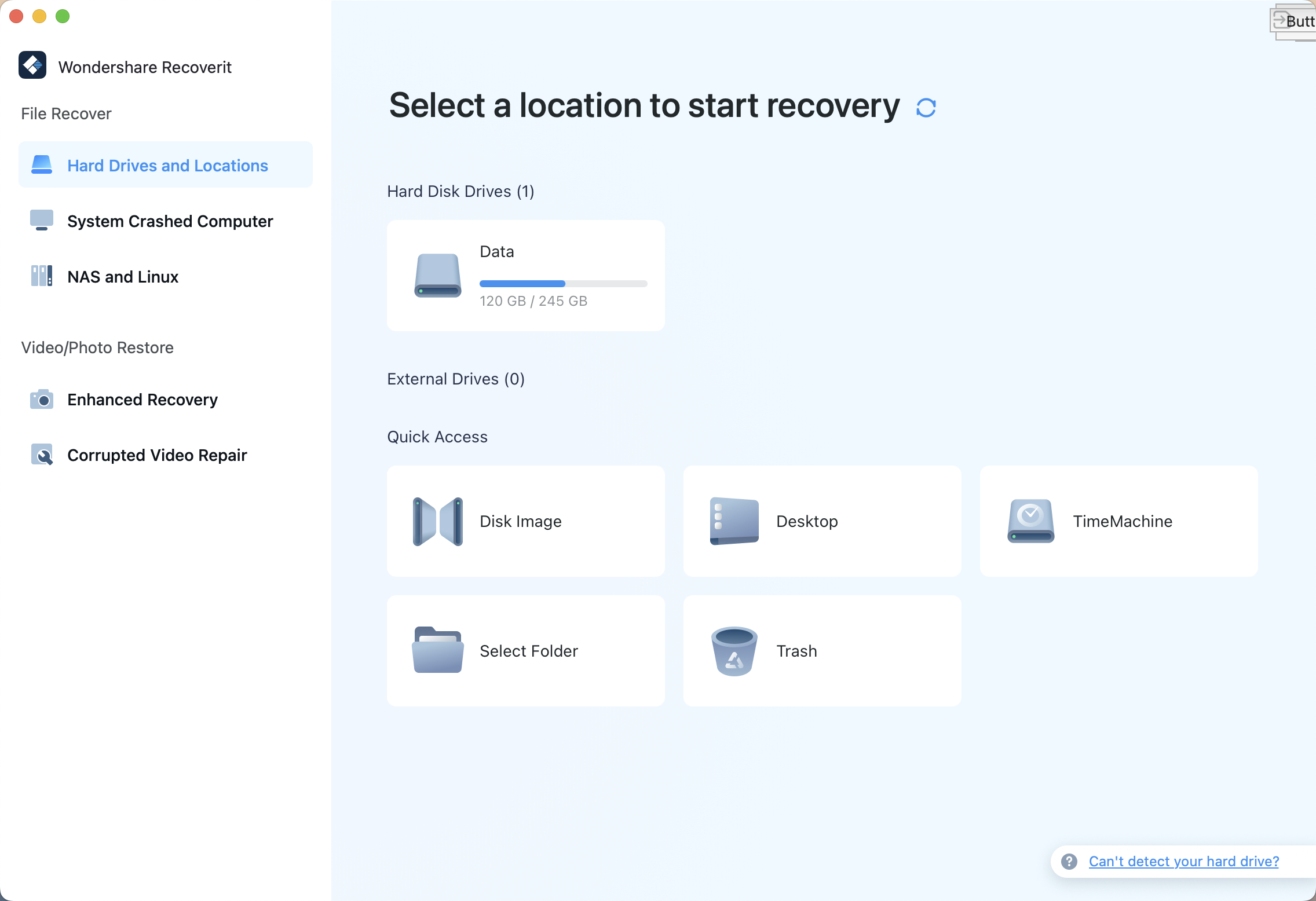Image resolution: width=1316 pixels, height=901 pixels.
Task: Click the Enhanced Recovery camera icon
Action: (x=42, y=399)
